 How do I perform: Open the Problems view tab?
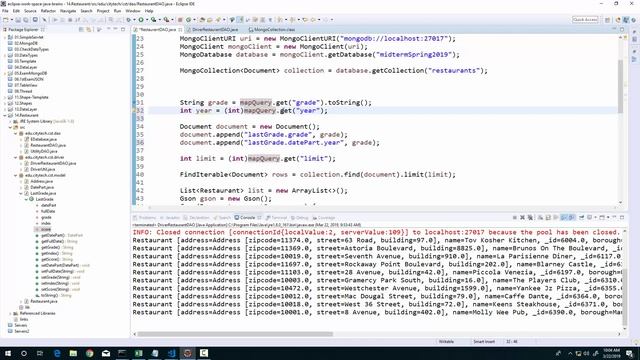point(145,218)
